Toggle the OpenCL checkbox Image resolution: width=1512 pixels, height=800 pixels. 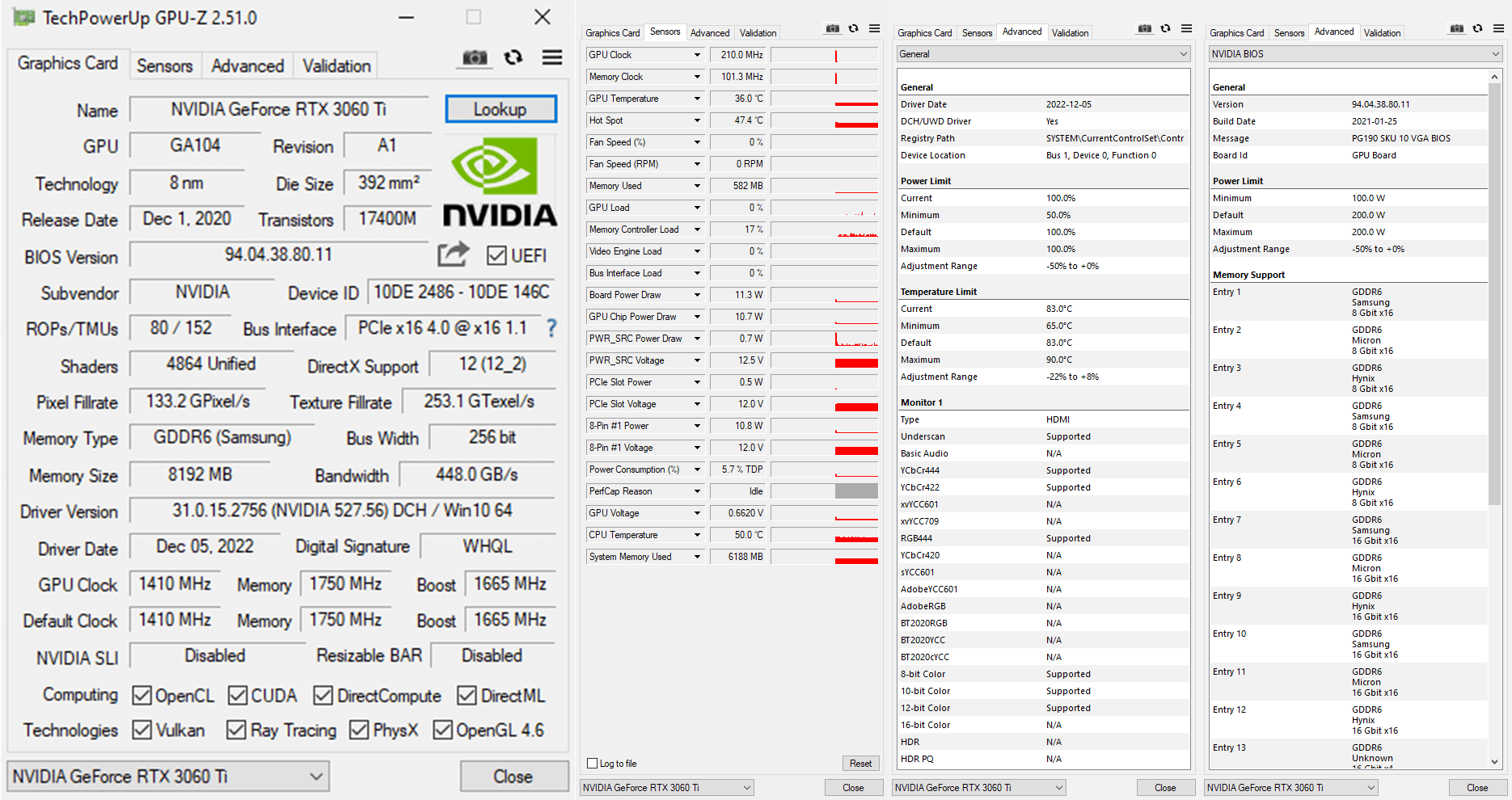tap(142, 695)
